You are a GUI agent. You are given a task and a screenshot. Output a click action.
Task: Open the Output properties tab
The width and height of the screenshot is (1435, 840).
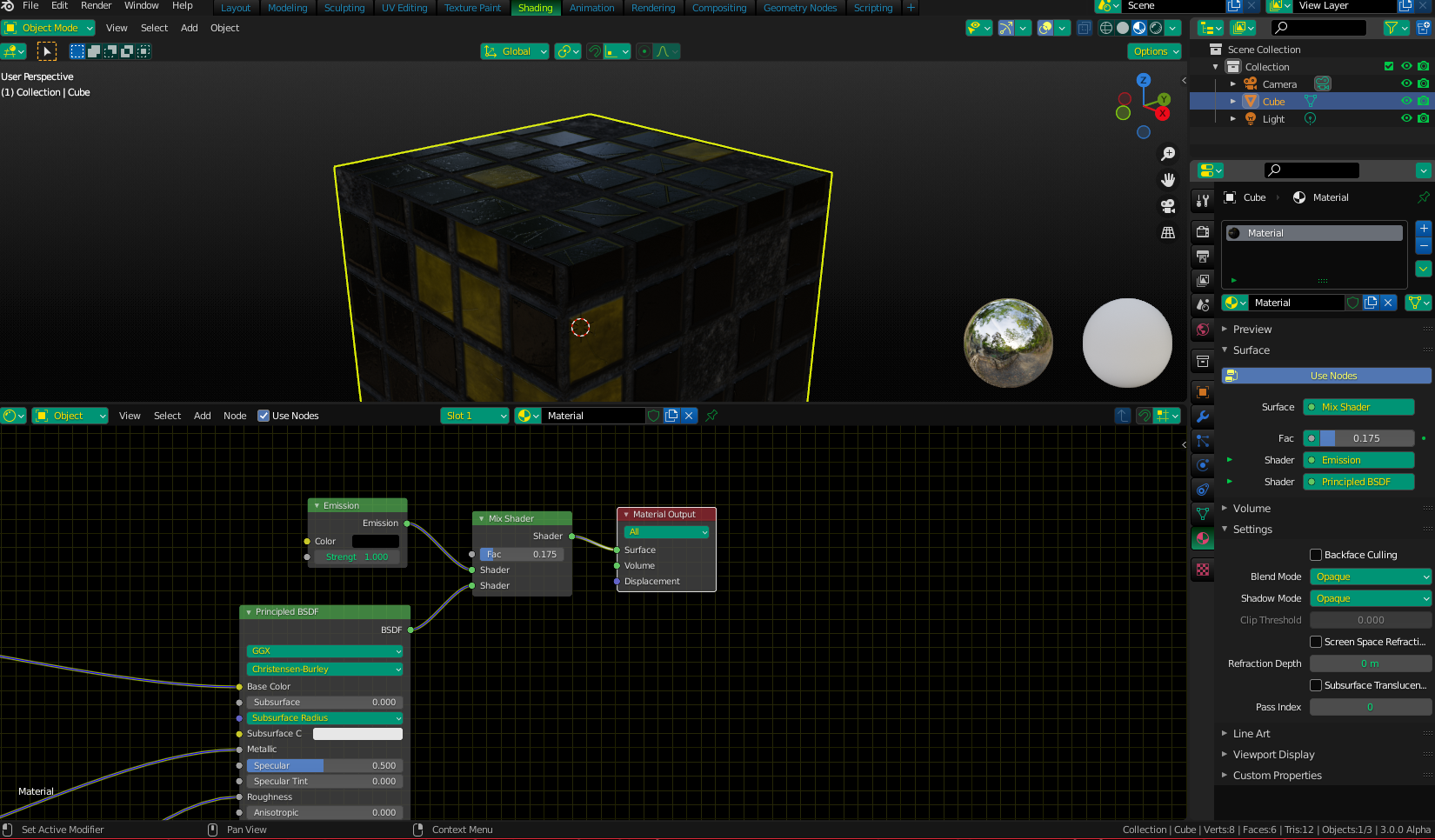click(x=1203, y=257)
